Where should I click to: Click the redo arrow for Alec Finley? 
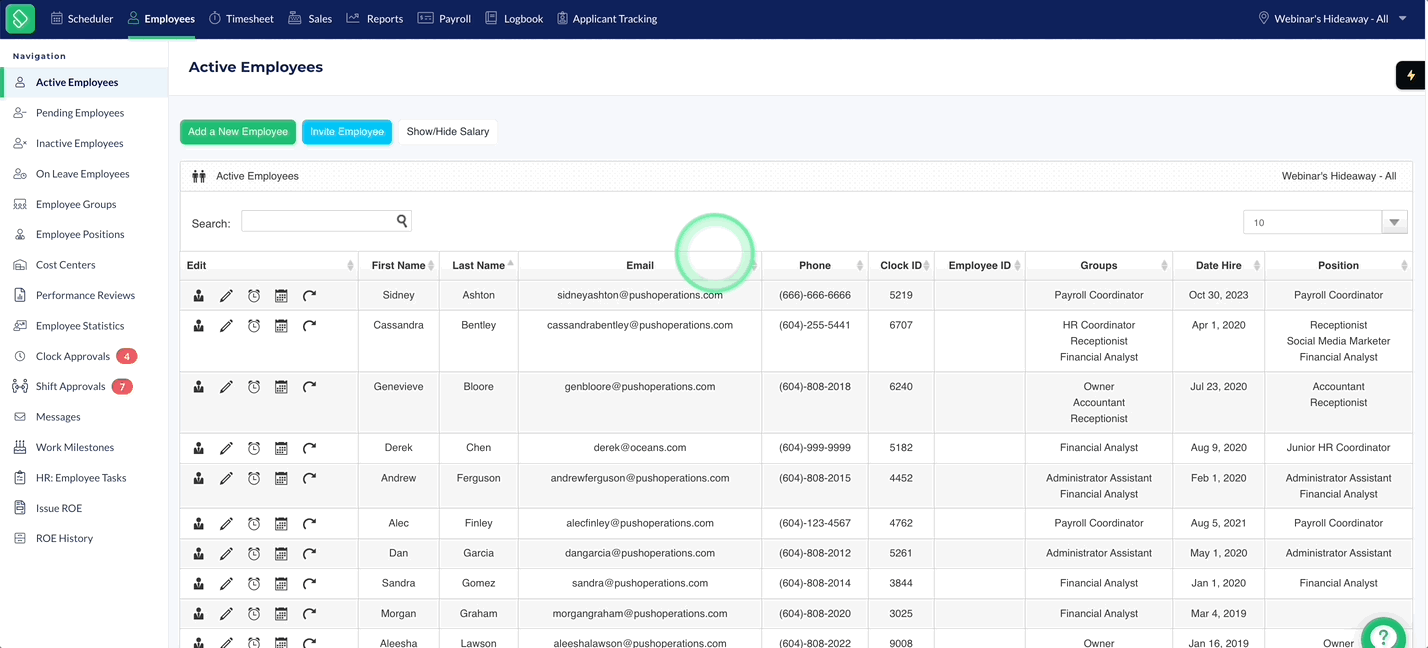(309, 524)
